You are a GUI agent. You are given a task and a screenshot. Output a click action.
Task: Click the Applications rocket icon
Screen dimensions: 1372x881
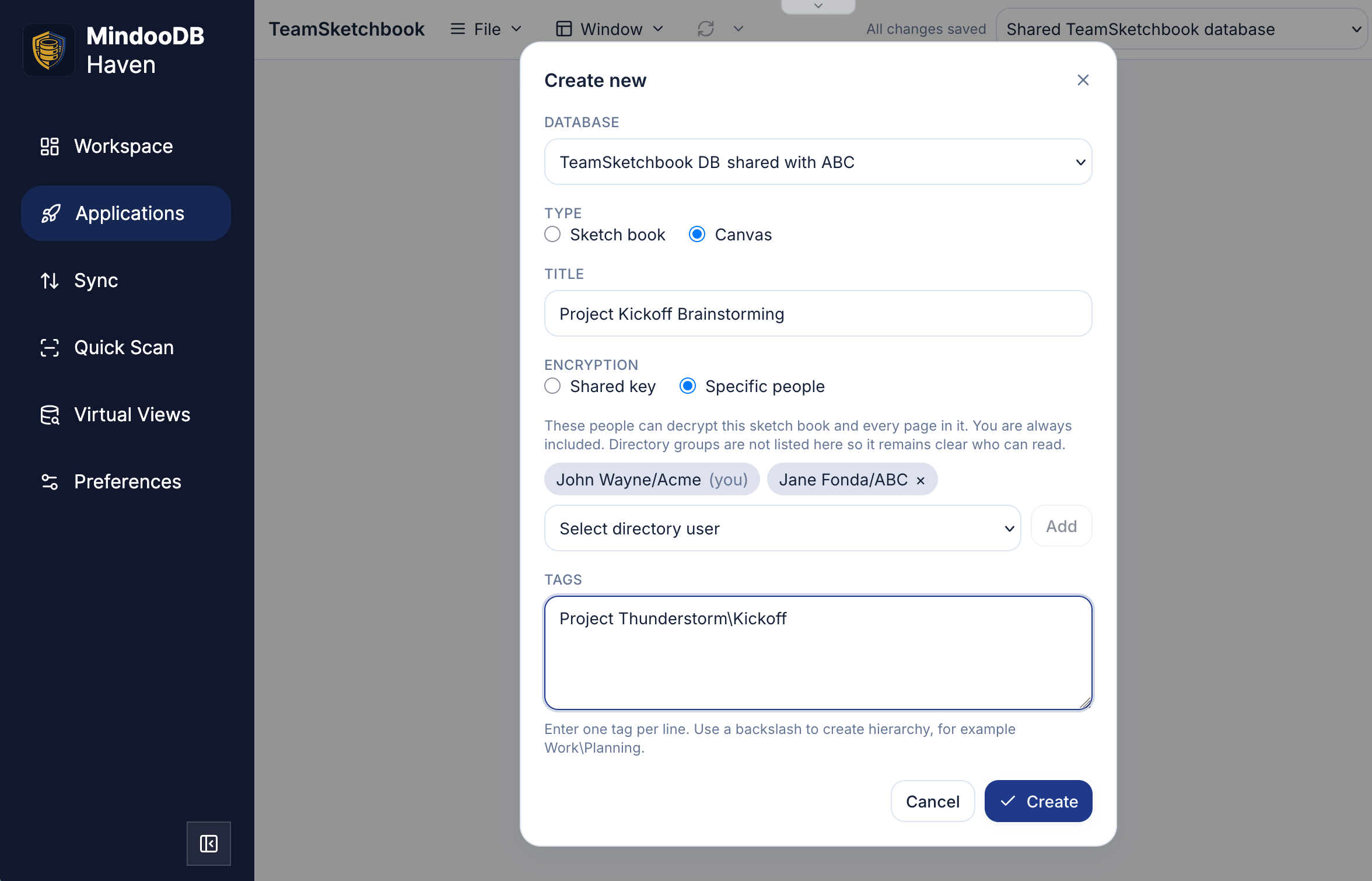point(51,214)
